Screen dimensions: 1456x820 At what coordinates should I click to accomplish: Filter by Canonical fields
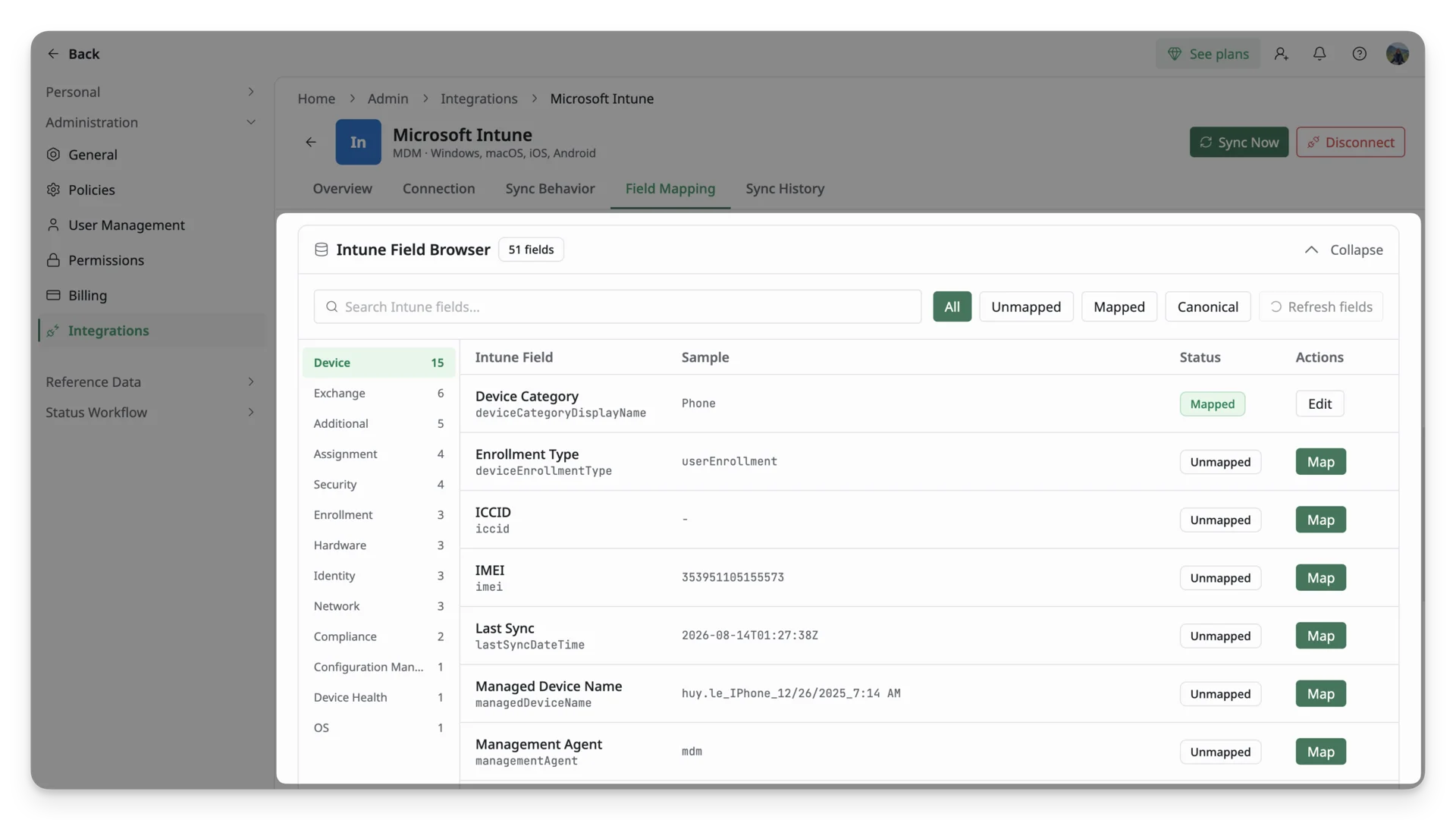(x=1207, y=307)
